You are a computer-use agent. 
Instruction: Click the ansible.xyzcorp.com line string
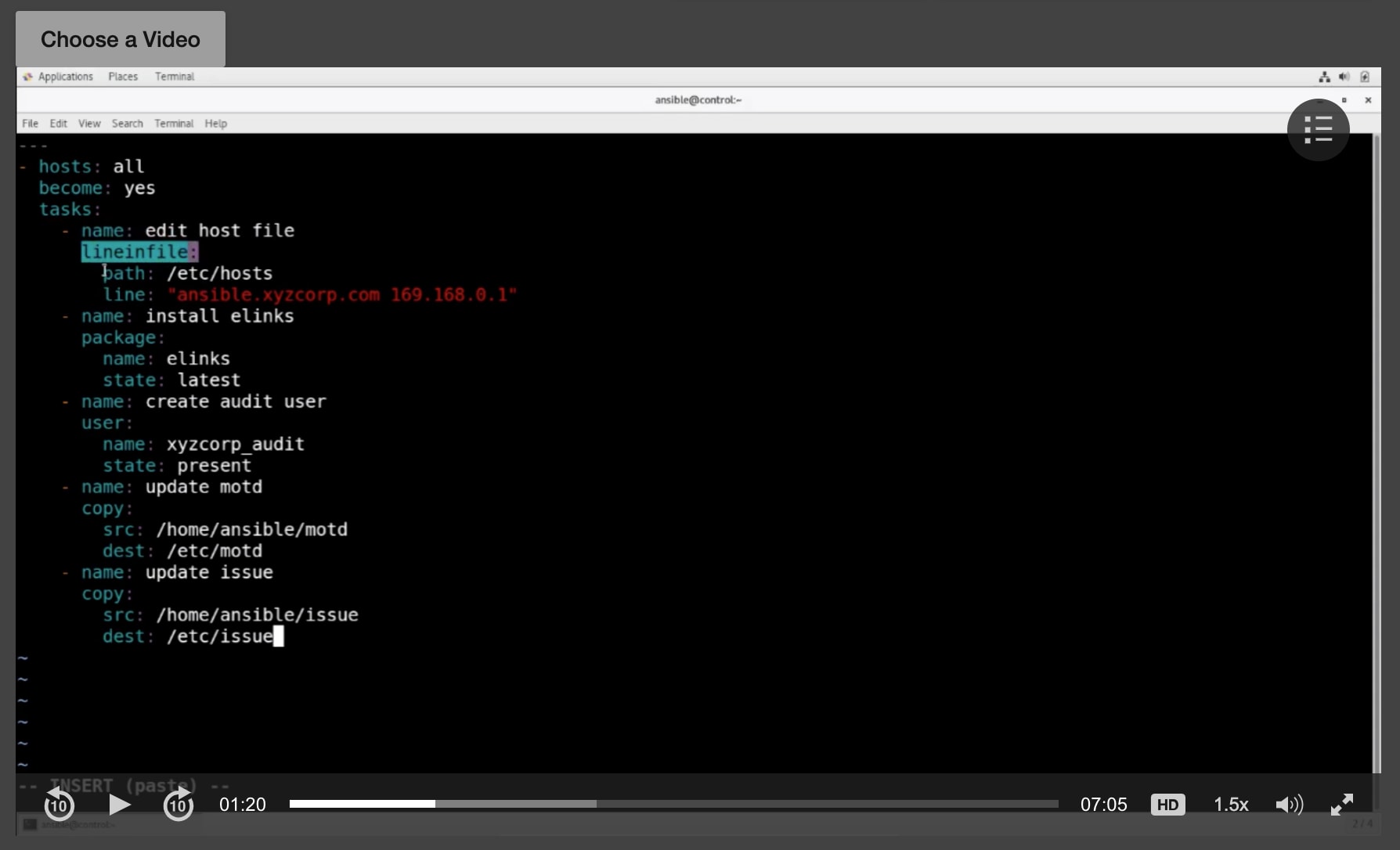(x=342, y=295)
